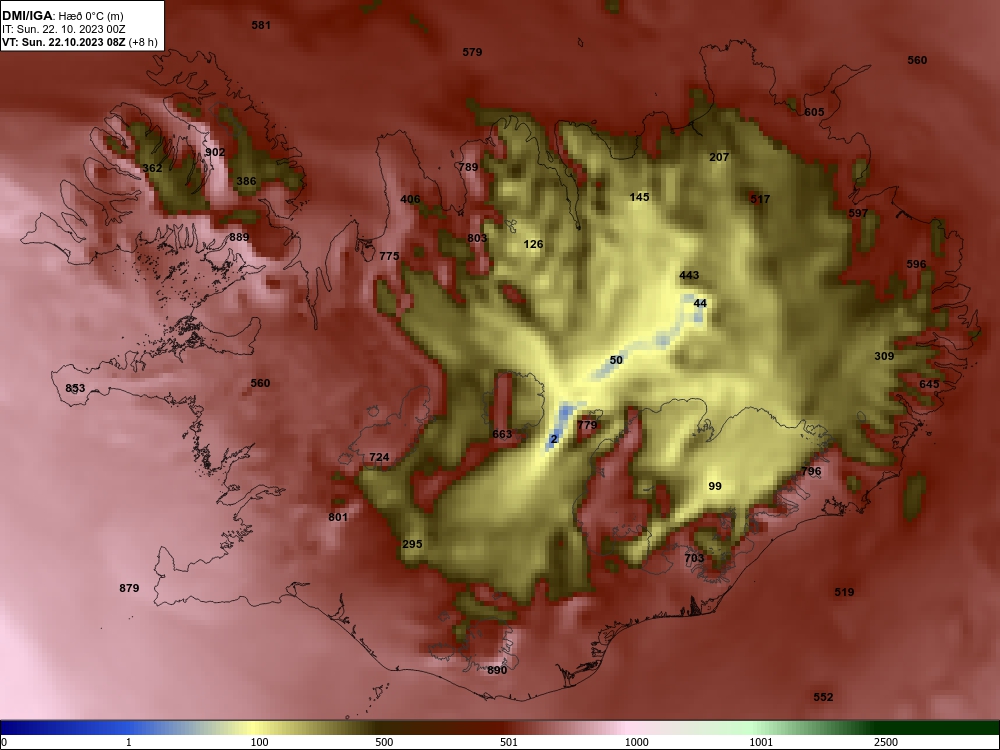Click the 581 value label
Image resolution: width=1000 pixels, height=750 pixels.
click(x=261, y=26)
